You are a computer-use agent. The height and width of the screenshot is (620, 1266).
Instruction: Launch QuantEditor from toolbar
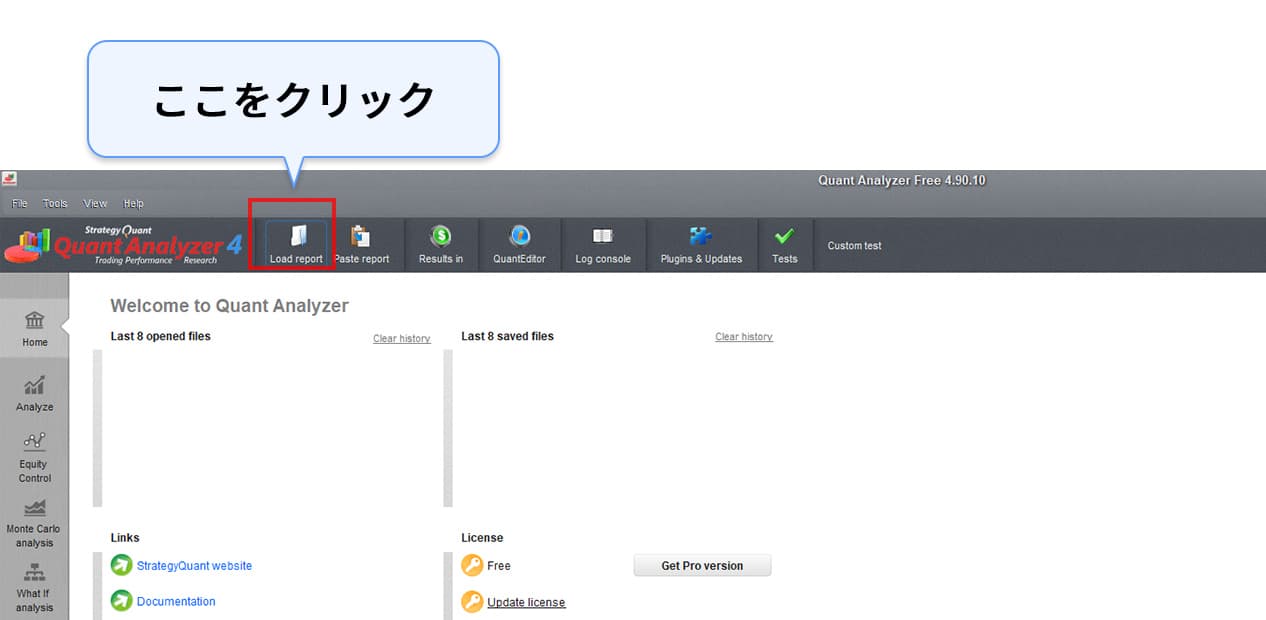[520, 245]
